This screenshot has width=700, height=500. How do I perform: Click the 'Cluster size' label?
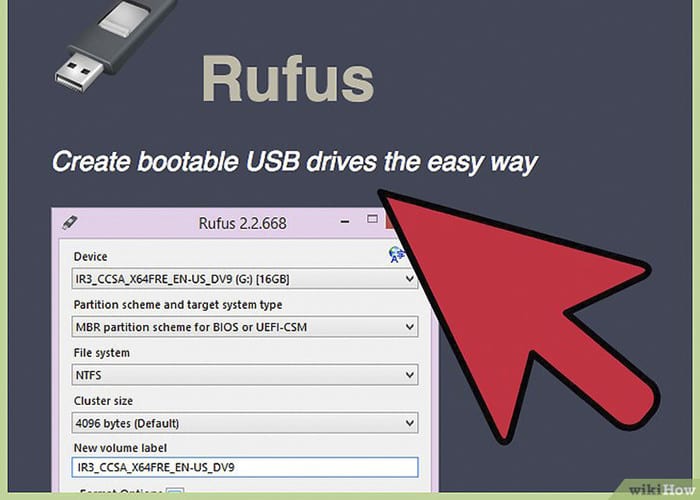coord(103,401)
